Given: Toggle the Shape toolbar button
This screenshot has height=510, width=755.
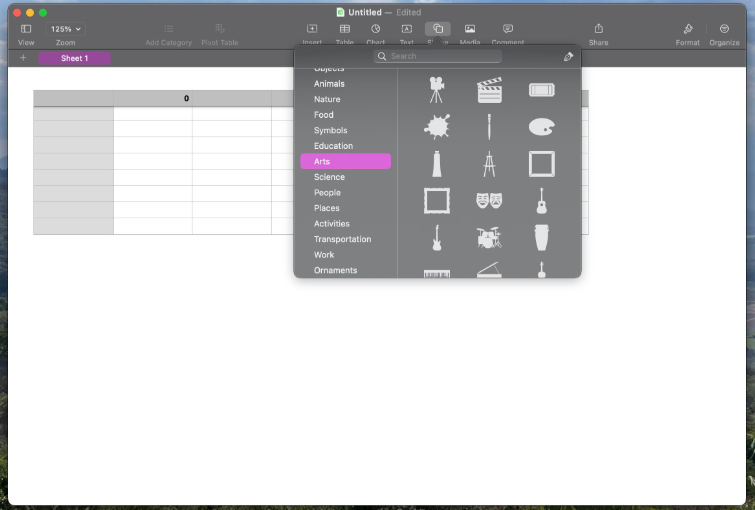Looking at the screenshot, I should 438,29.
